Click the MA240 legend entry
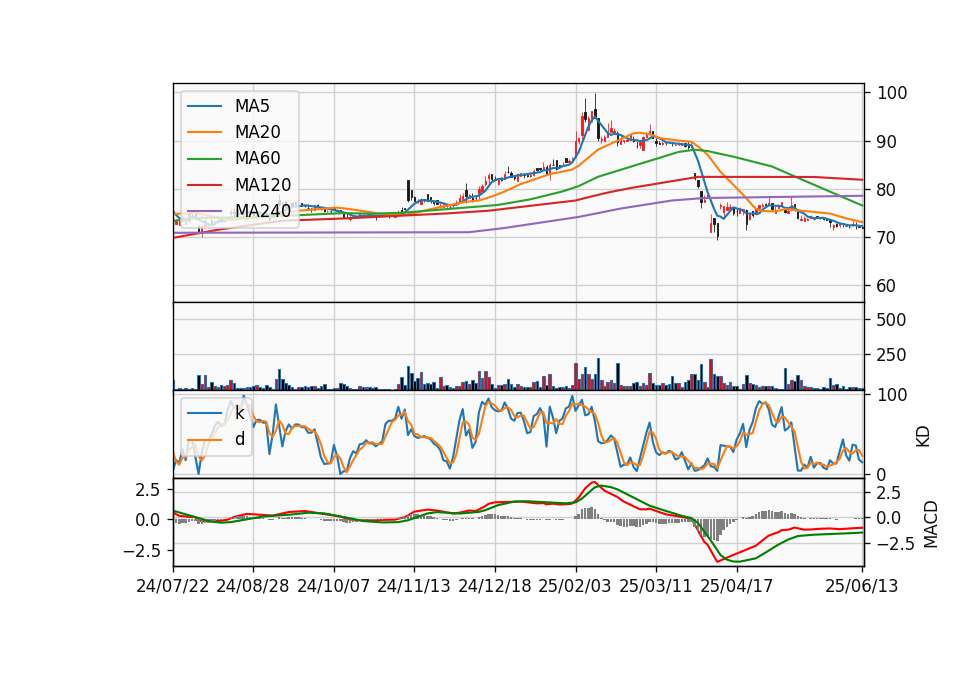The image size is (960, 690). tap(239, 211)
